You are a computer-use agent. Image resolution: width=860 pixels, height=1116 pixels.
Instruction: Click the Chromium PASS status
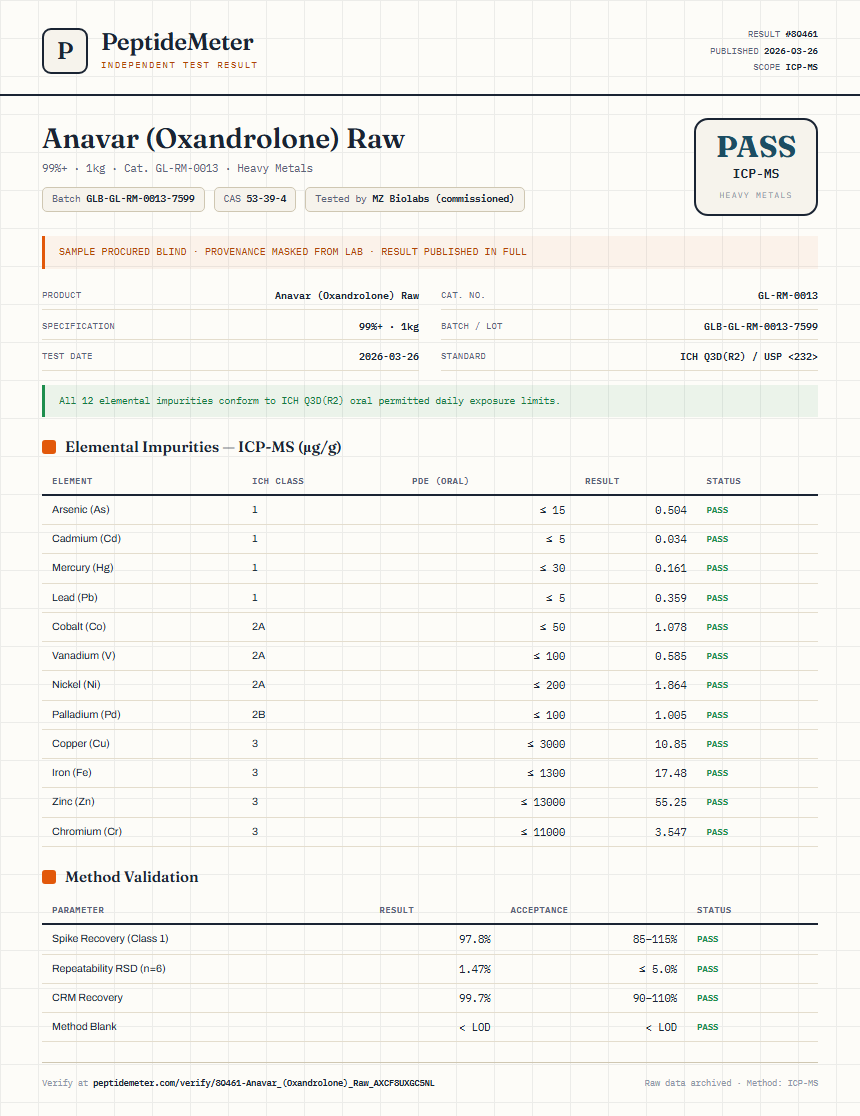tap(717, 832)
